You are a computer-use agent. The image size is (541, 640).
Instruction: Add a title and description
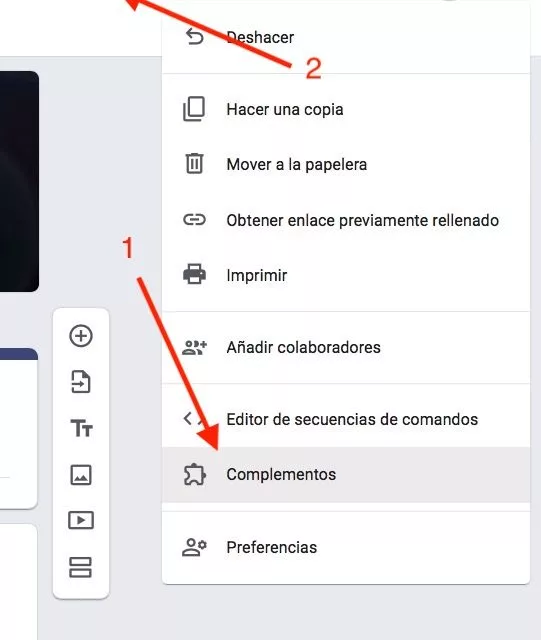(82, 428)
